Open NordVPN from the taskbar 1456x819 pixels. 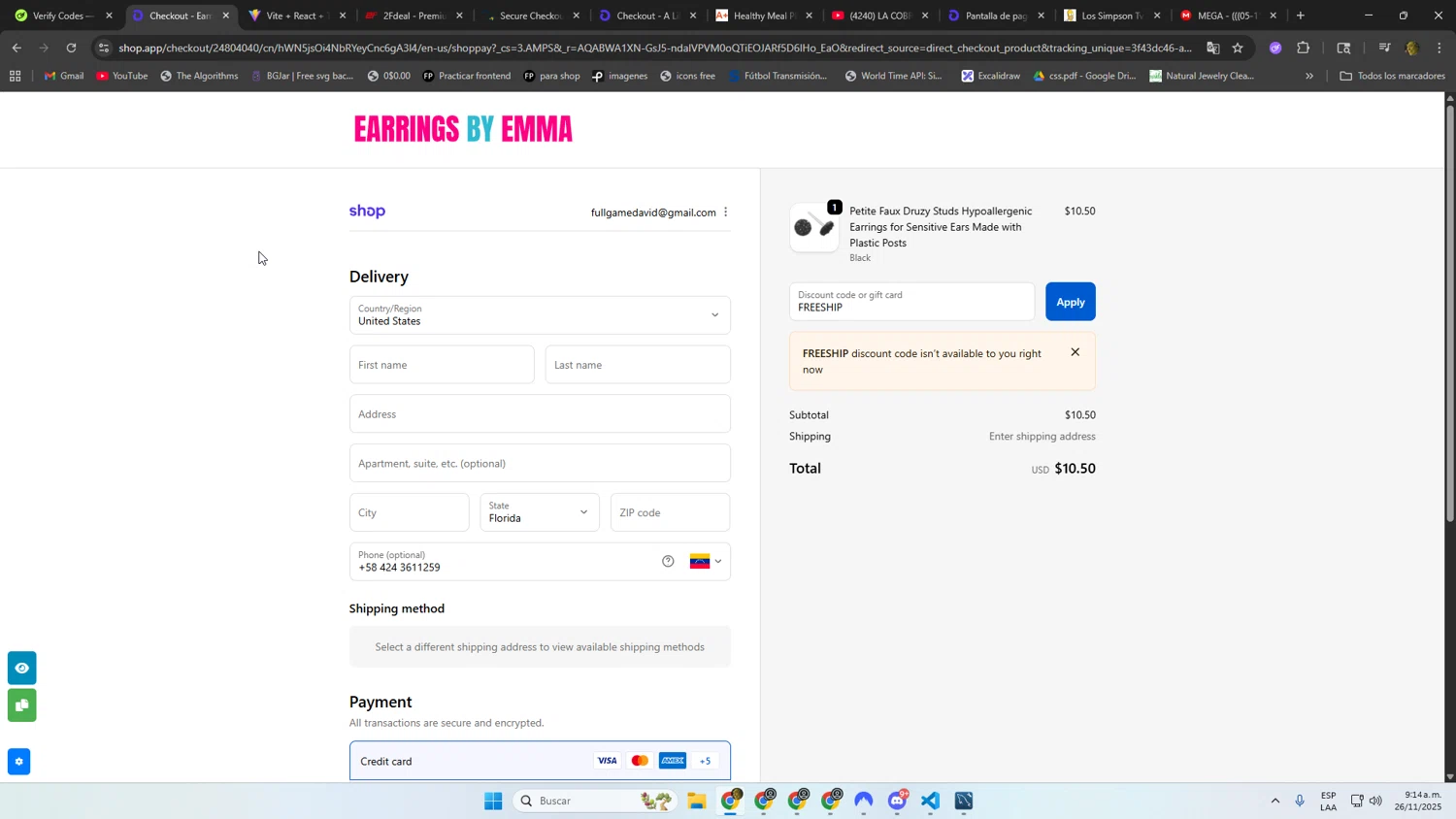864,801
